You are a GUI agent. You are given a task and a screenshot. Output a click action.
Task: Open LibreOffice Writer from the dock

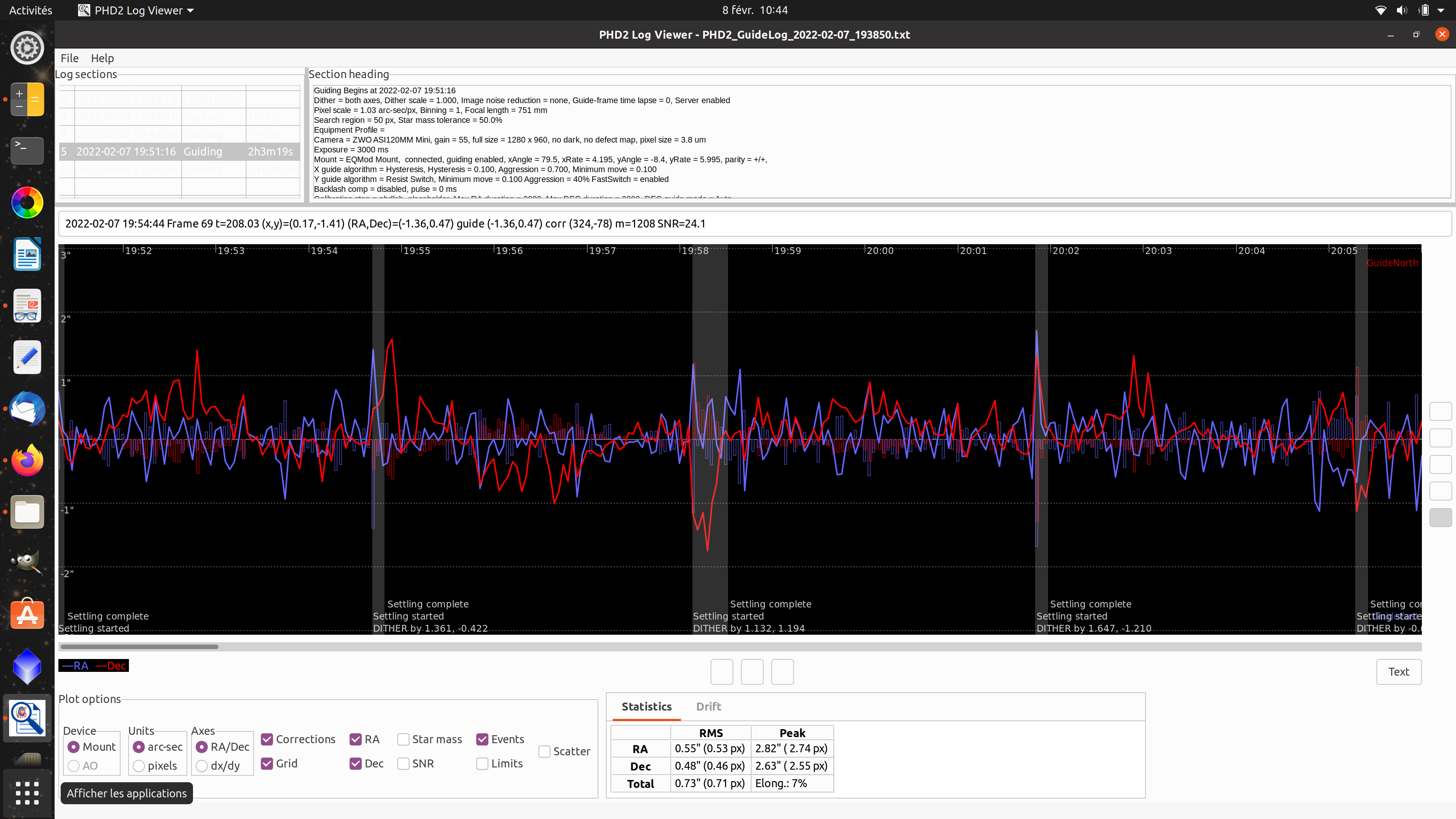tap(27, 254)
